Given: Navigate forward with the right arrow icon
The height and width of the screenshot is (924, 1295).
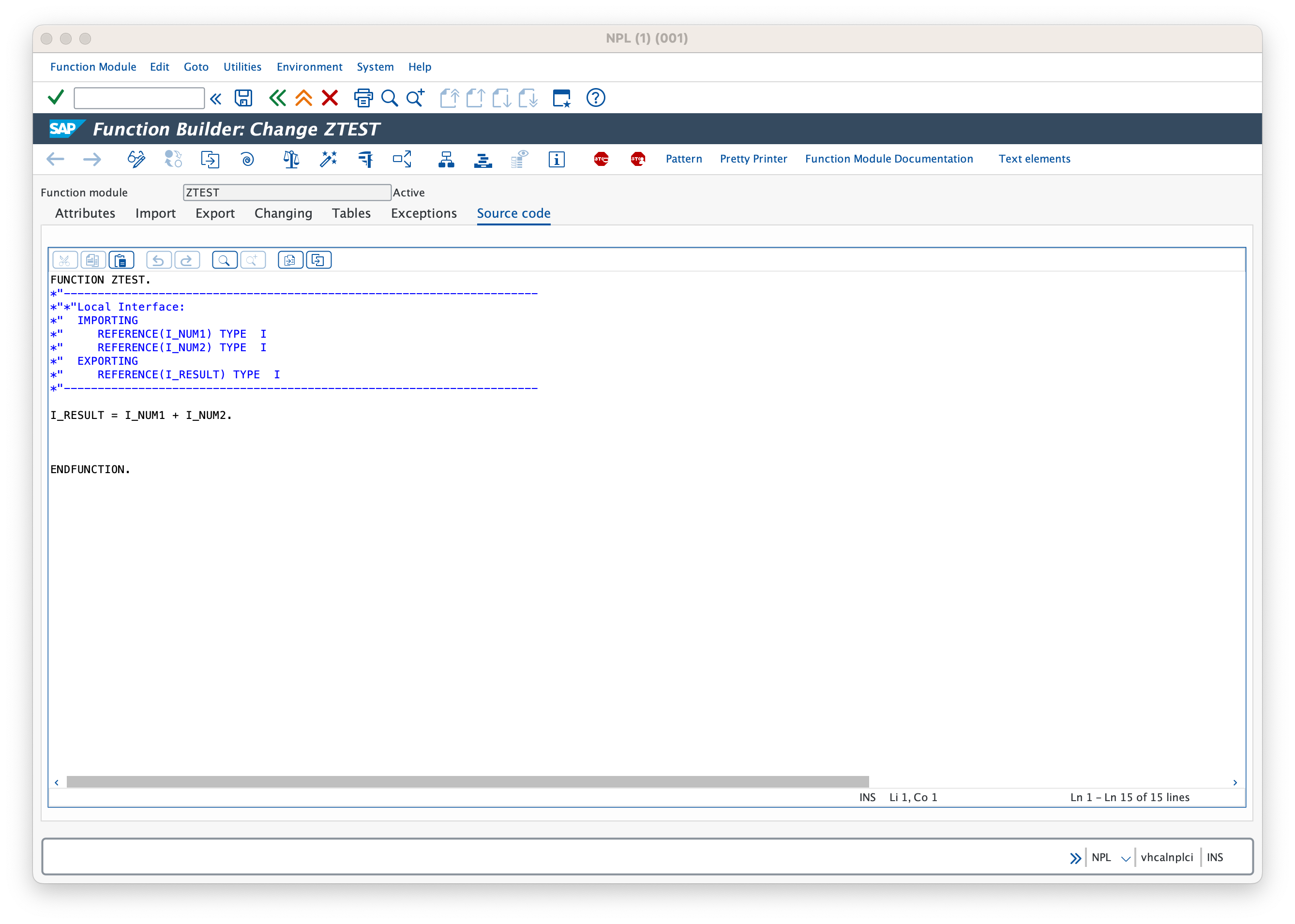Looking at the screenshot, I should 91,159.
